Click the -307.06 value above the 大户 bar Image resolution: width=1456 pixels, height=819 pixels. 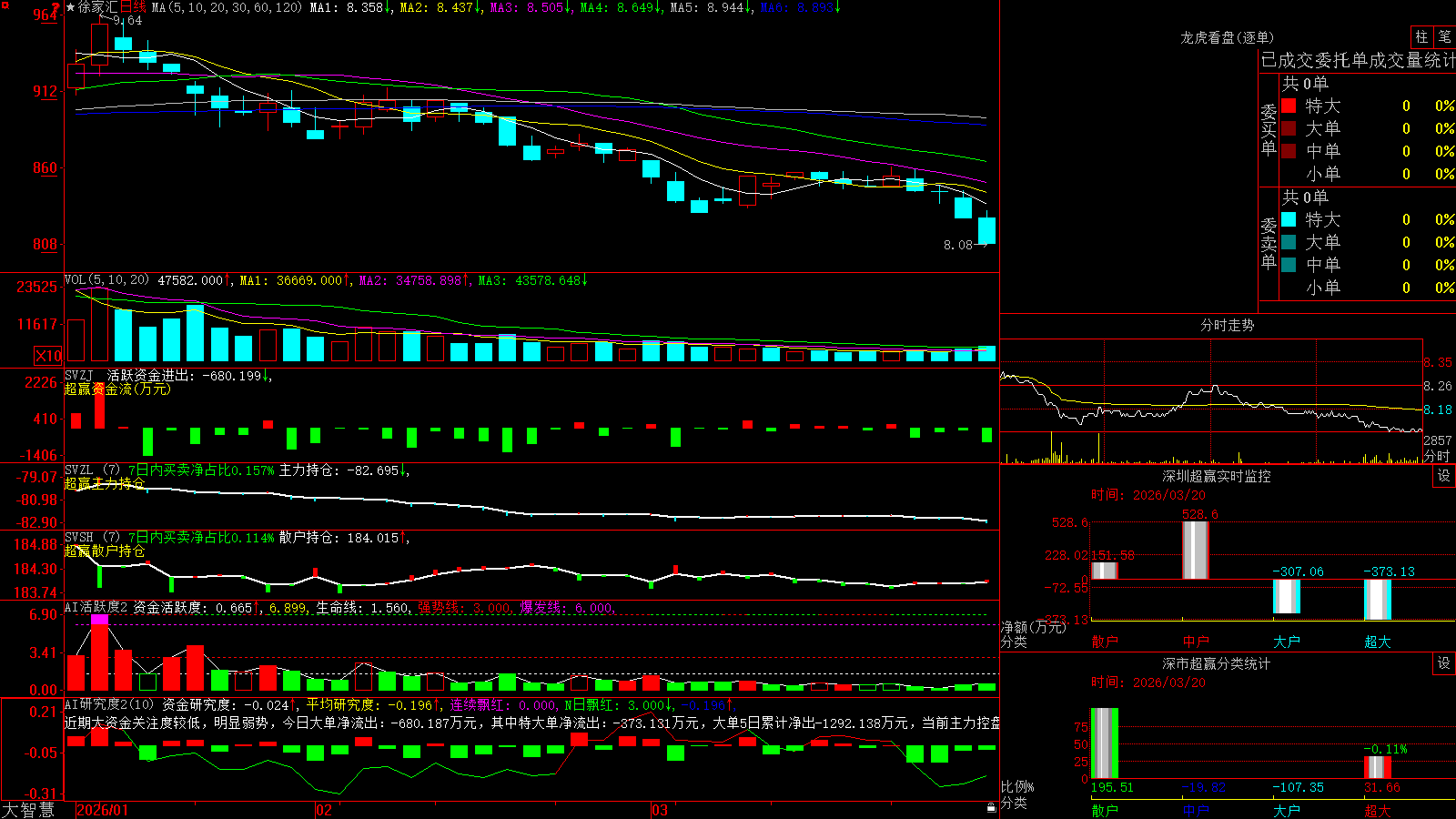(x=1298, y=571)
